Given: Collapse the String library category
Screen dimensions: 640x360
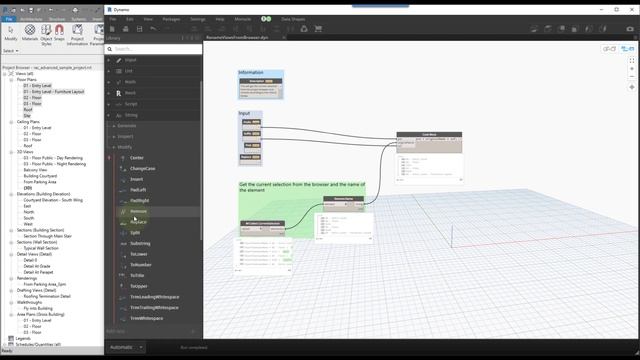Looking at the screenshot, I should point(109,116).
